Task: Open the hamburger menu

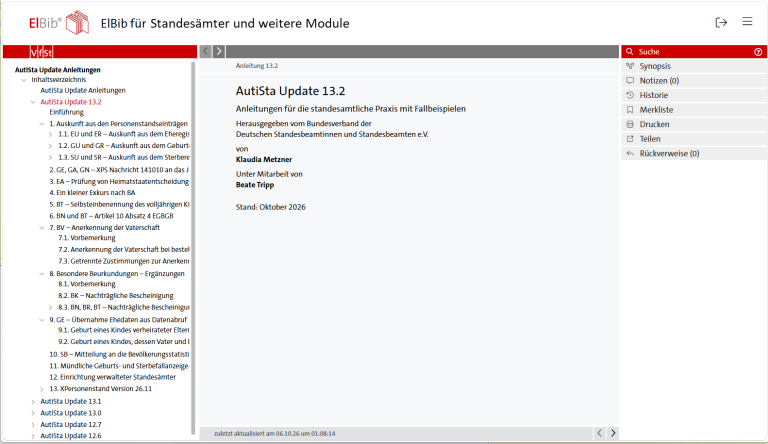Action: coord(747,22)
